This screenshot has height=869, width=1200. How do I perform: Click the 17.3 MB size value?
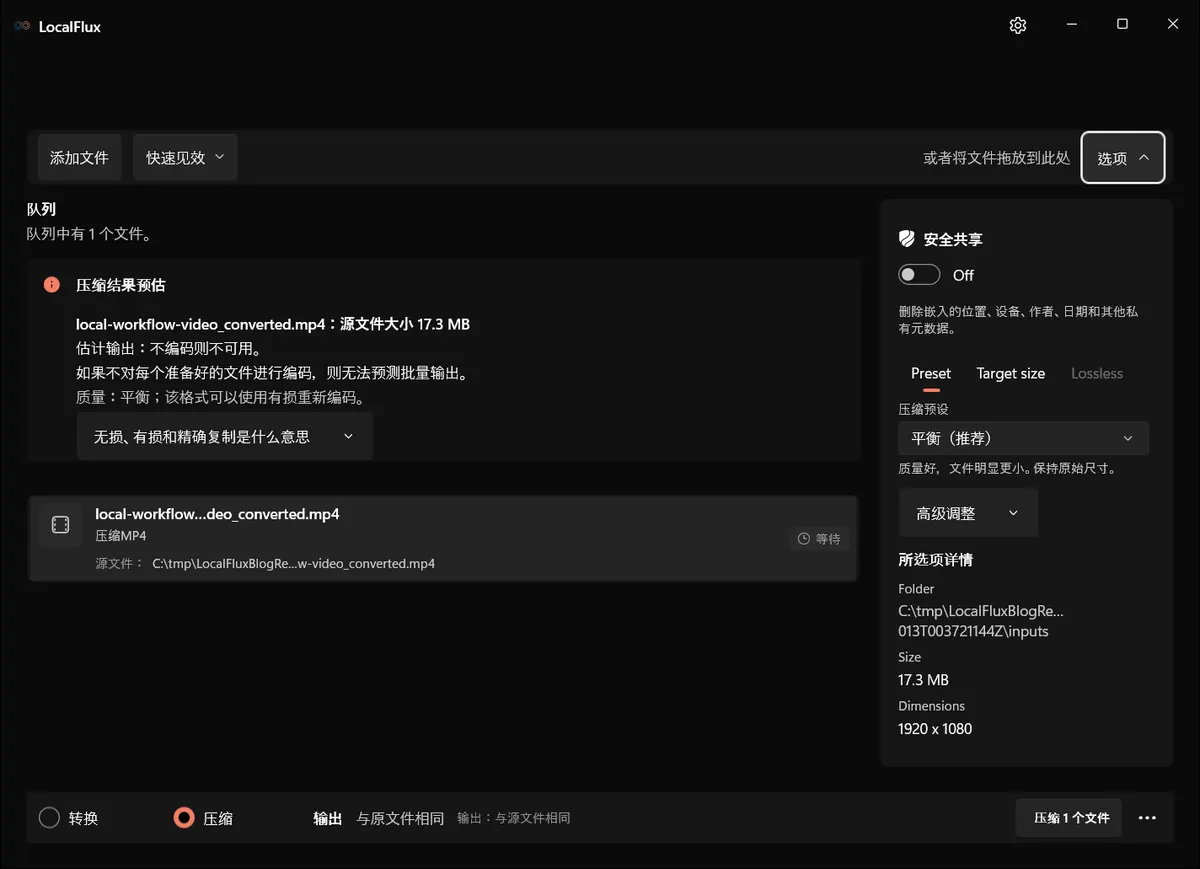(x=923, y=680)
